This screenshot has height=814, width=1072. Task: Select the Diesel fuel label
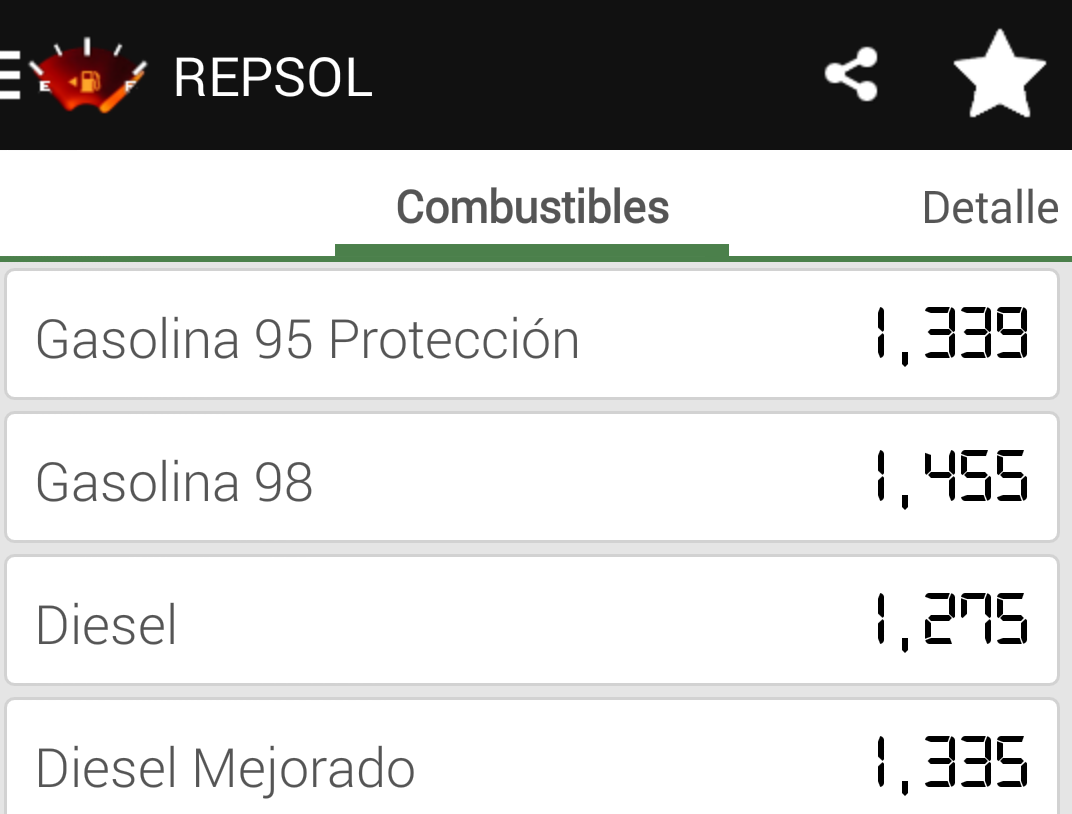(107, 625)
